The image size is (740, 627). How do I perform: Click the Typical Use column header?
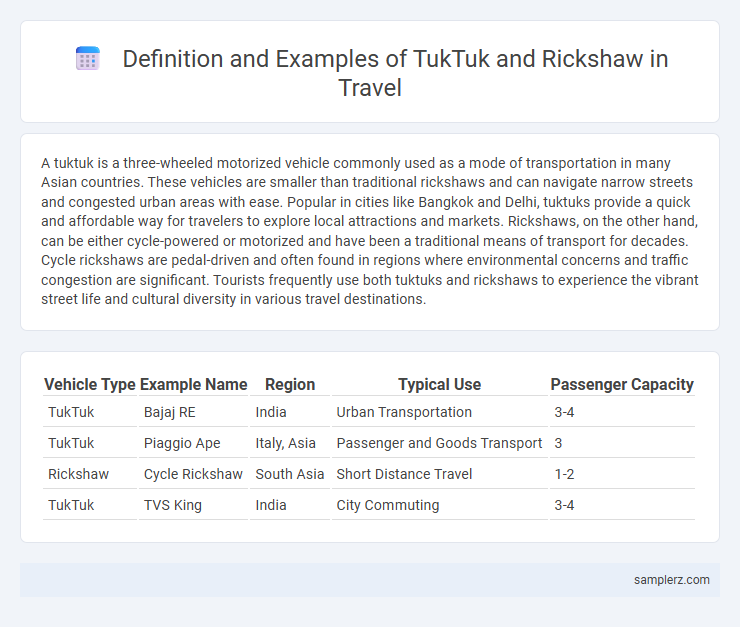[x=439, y=385]
